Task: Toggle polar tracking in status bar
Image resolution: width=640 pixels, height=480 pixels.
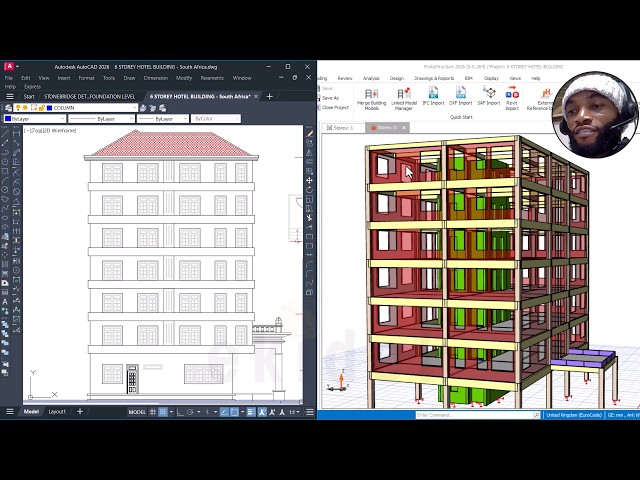Action: [x=190, y=412]
